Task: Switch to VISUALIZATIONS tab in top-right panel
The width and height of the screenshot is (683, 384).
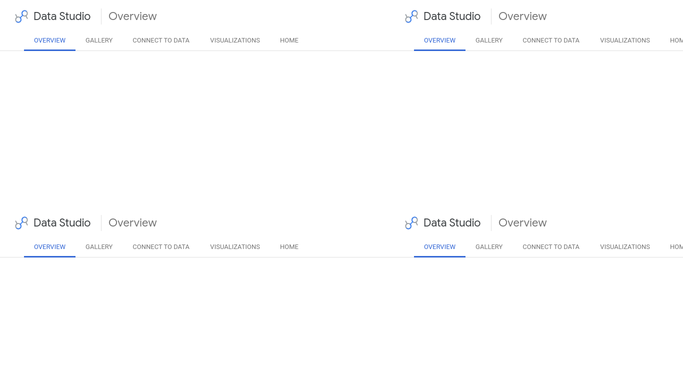Action: 625,40
